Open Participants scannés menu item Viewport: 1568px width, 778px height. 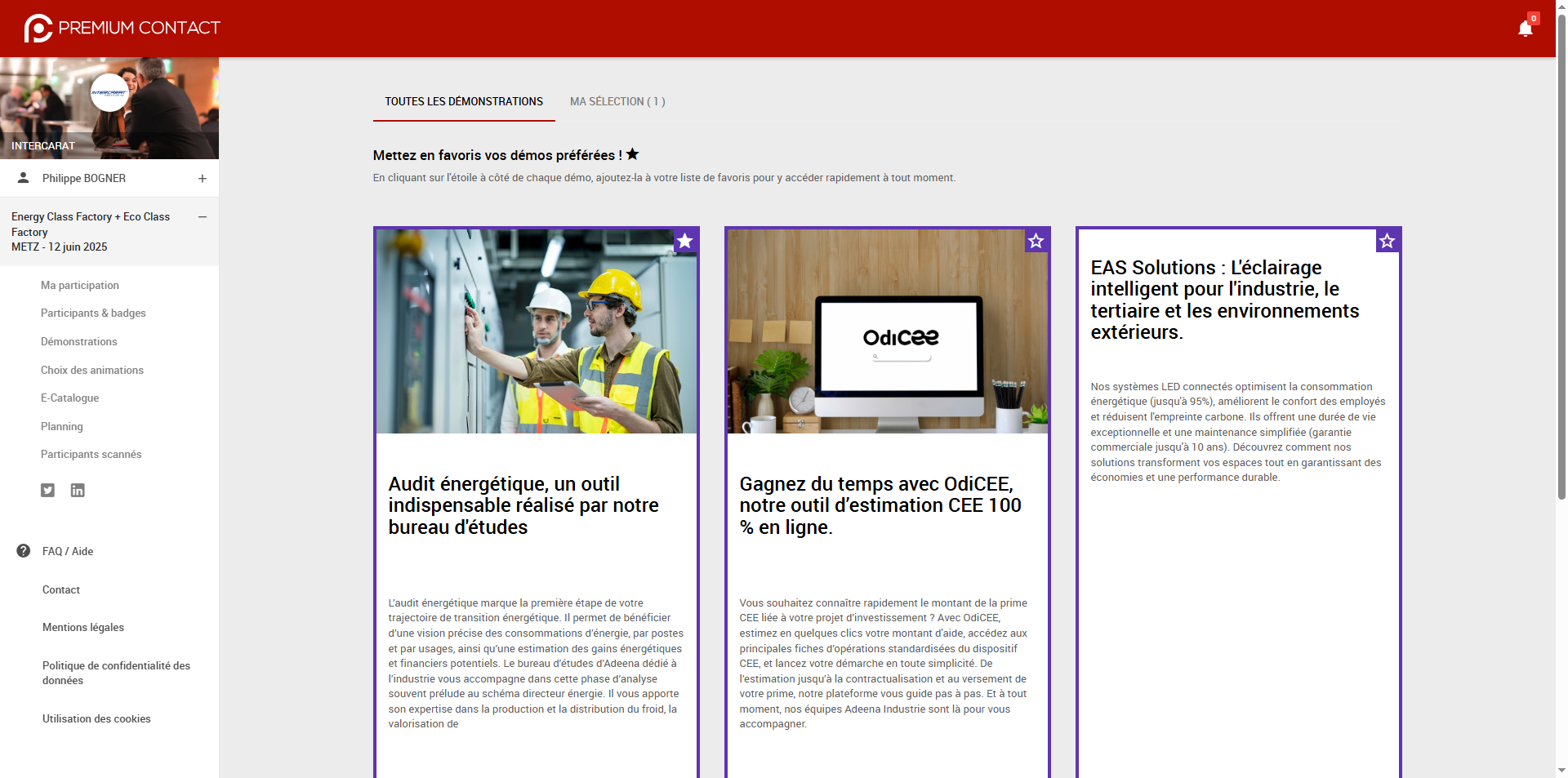click(x=91, y=454)
